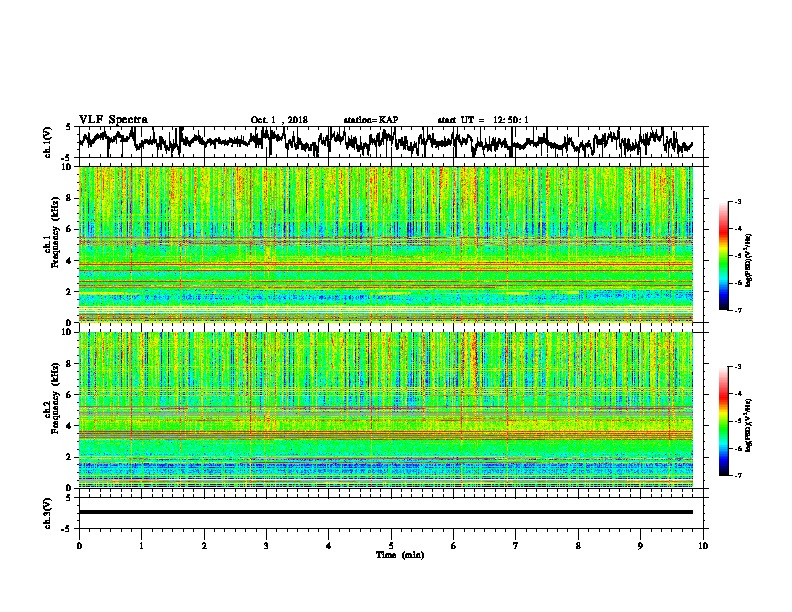Click the "-3" label on upper colorbar

coord(737,202)
